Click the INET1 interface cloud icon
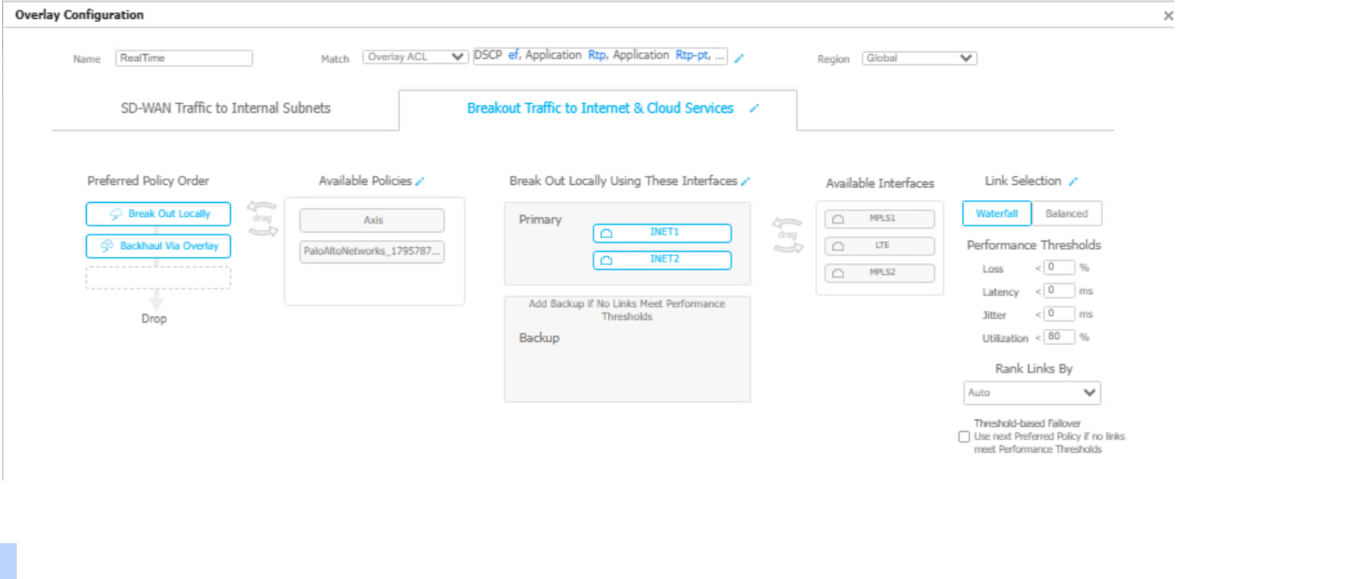This screenshot has height=579, width=1357. (x=605, y=233)
